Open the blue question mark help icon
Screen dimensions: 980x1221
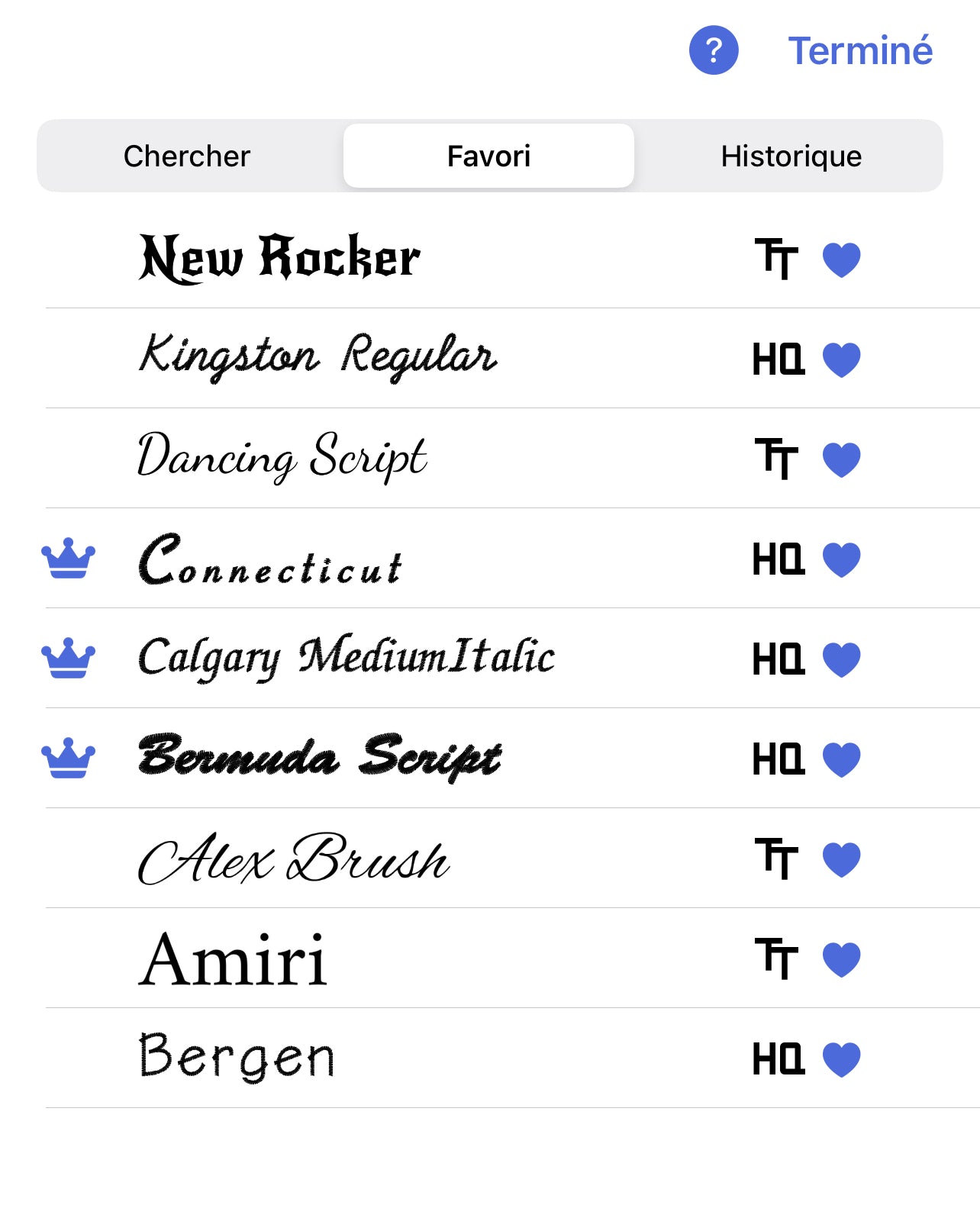714,50
